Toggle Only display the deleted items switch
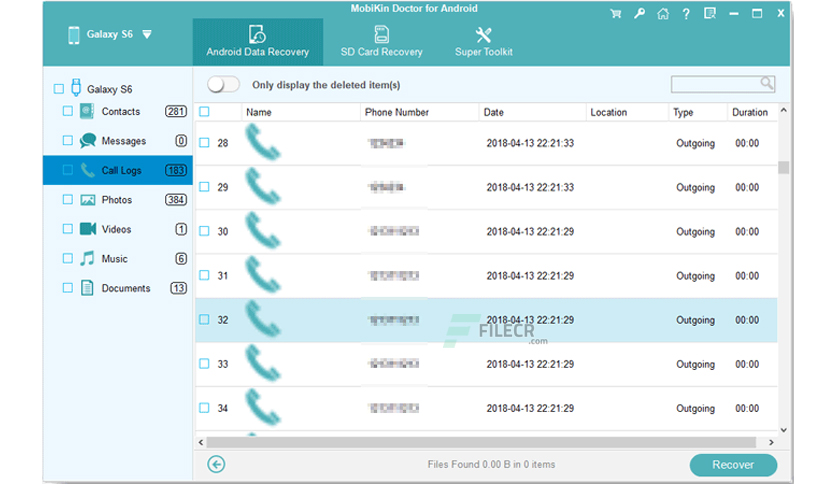 click(x=223, y=84)
